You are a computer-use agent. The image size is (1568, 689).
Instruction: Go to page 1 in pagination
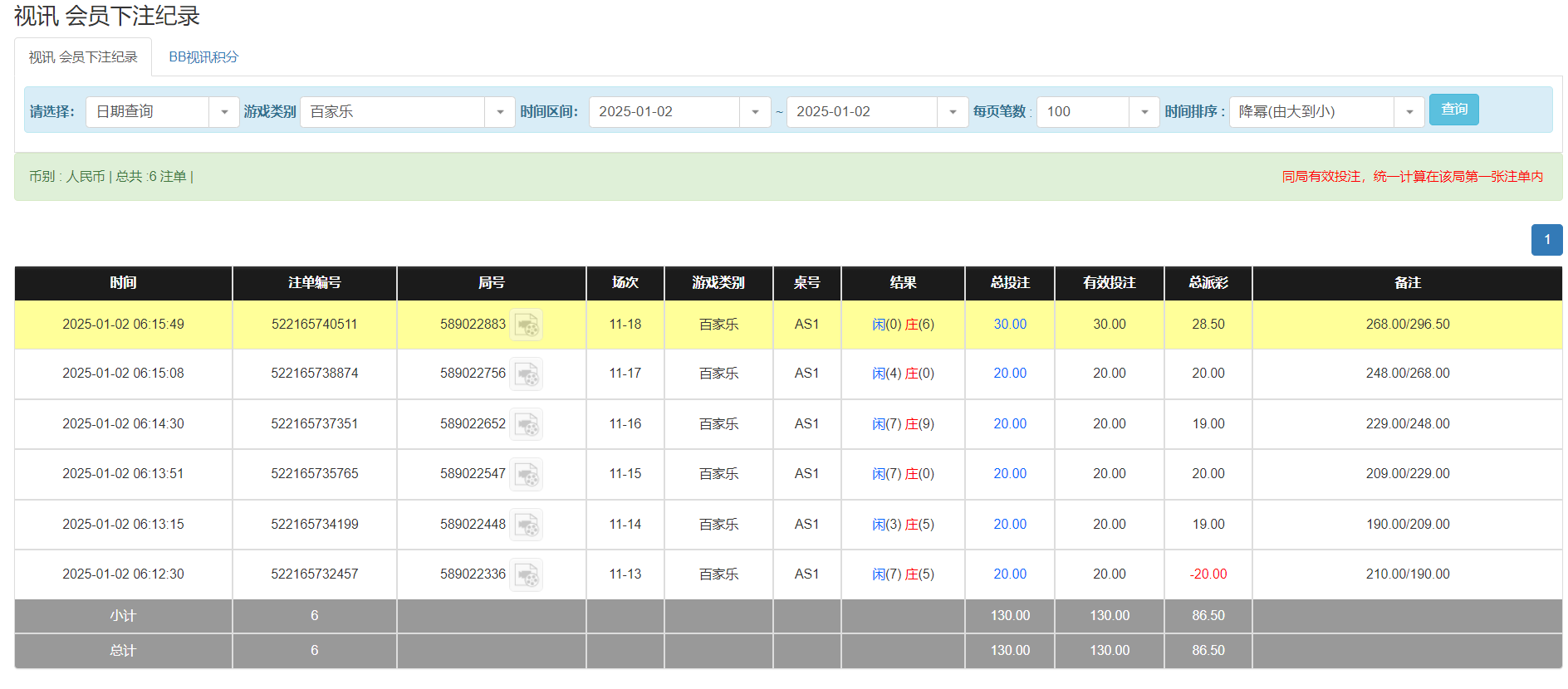1546,240
